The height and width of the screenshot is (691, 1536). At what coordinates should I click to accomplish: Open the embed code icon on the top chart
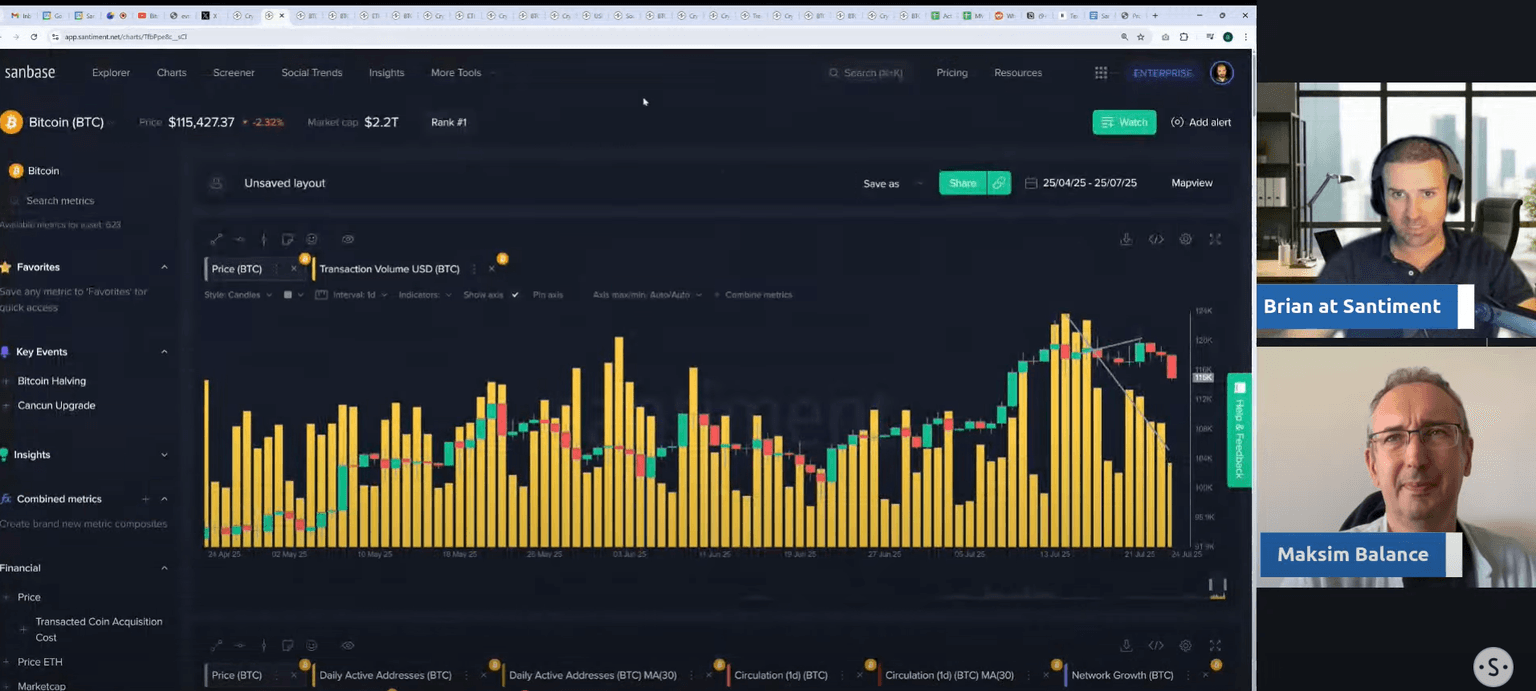[1156, 240]
